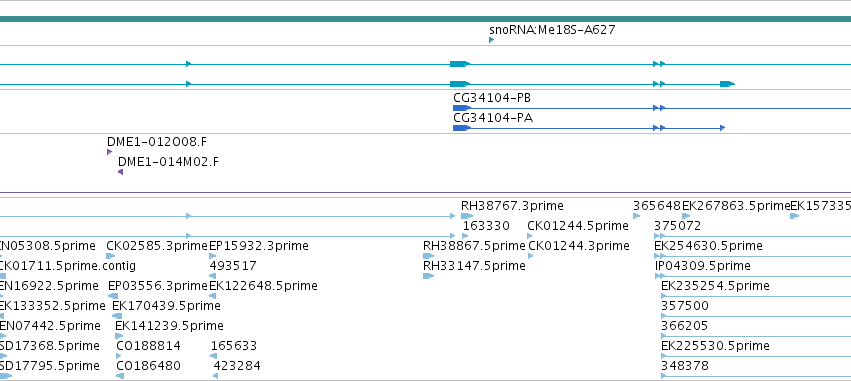Select the RH38767.3prime EST glyph

point(467,216)
